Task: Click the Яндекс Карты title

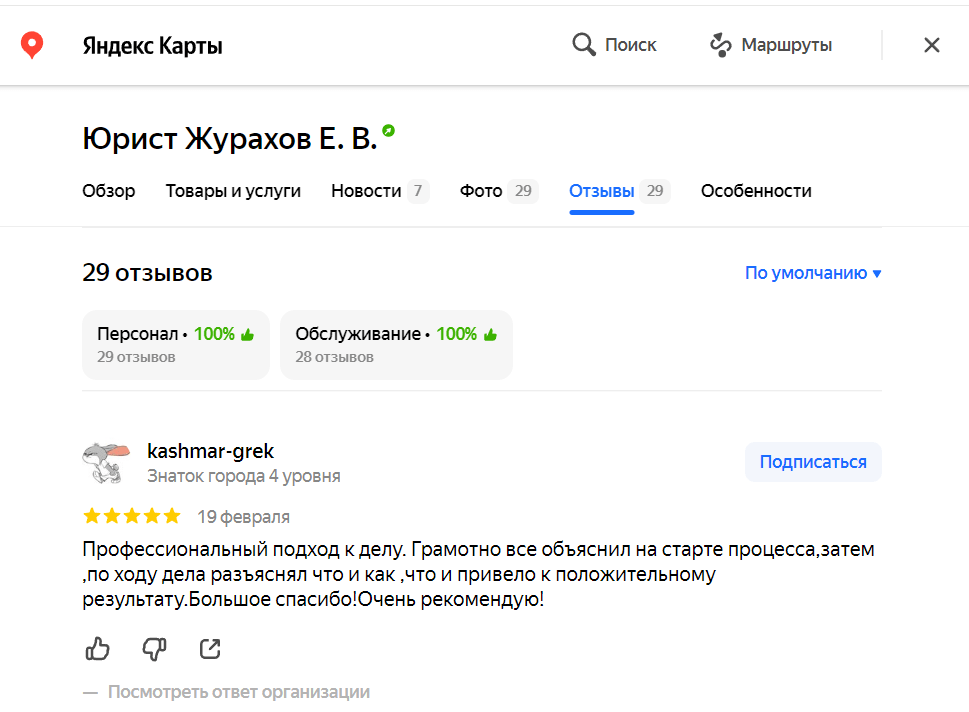Action: click(152, 46)
